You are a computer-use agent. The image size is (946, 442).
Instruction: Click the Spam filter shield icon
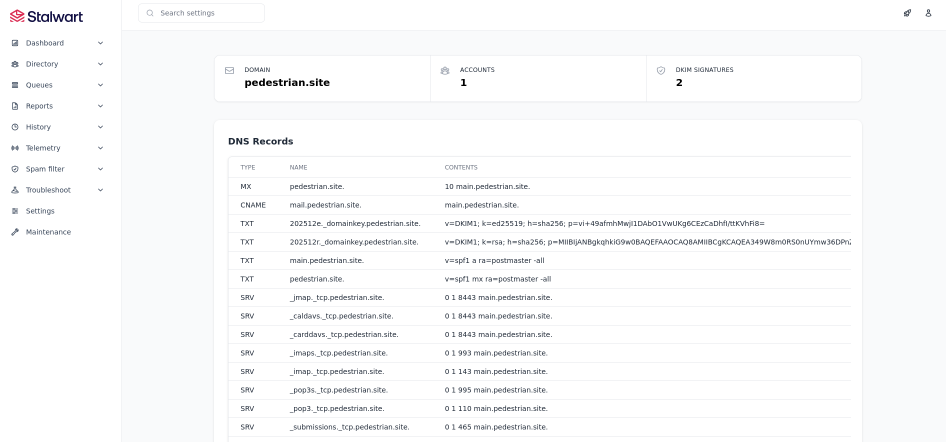tap(15, 169)
